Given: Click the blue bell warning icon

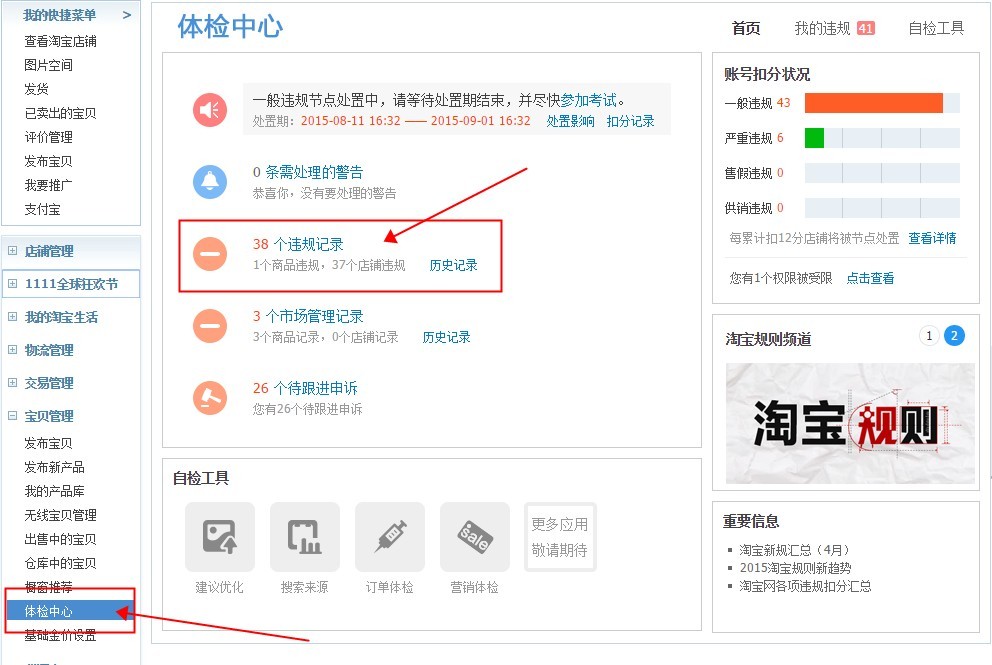Looking at the screenshot, I should tap(210, 182).
